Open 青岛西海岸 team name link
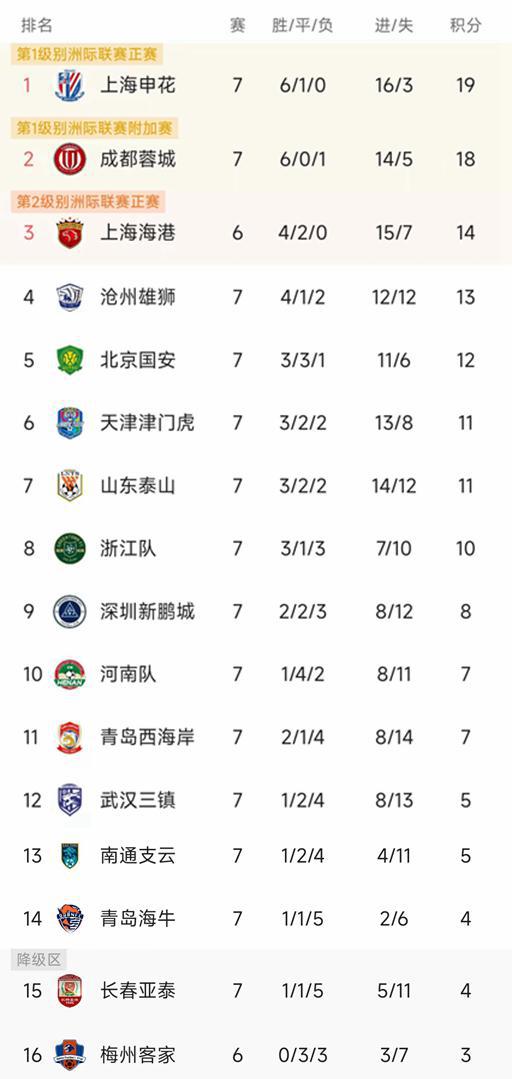Image resolution: width=512 pixels, height=1079 pixels. point(147,737)
